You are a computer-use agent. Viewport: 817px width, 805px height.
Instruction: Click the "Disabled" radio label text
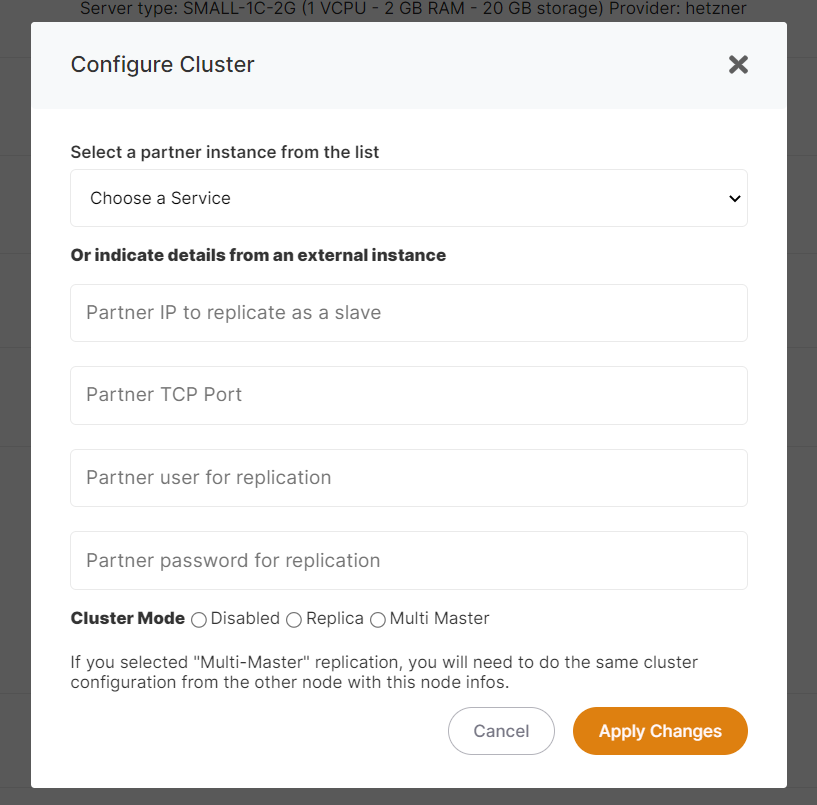coord(245,618)
